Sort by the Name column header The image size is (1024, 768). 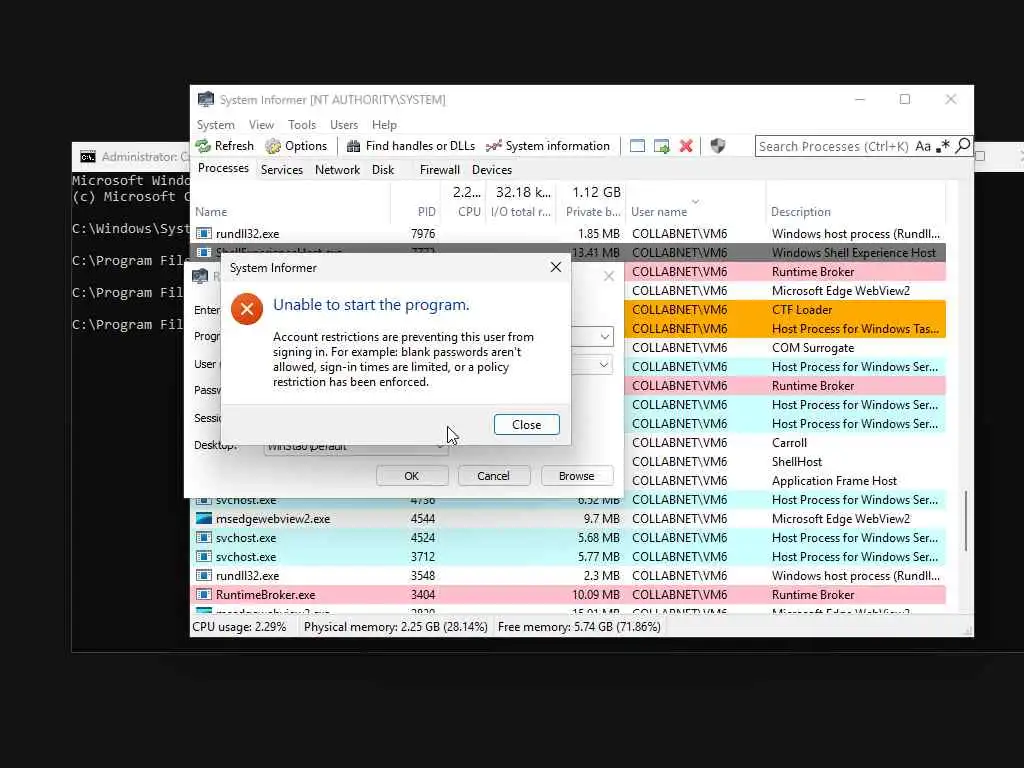pos(292,212)
